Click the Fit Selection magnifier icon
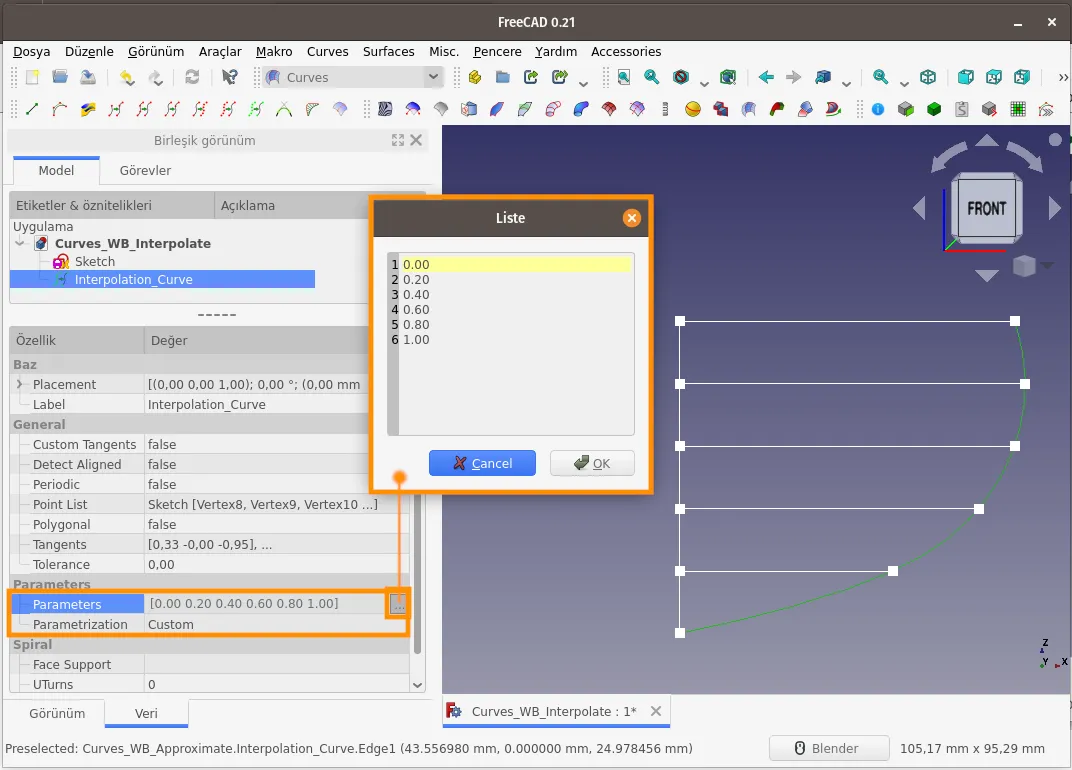The height and width of the screenshot is (770, 1072). (x=652, y=77)
